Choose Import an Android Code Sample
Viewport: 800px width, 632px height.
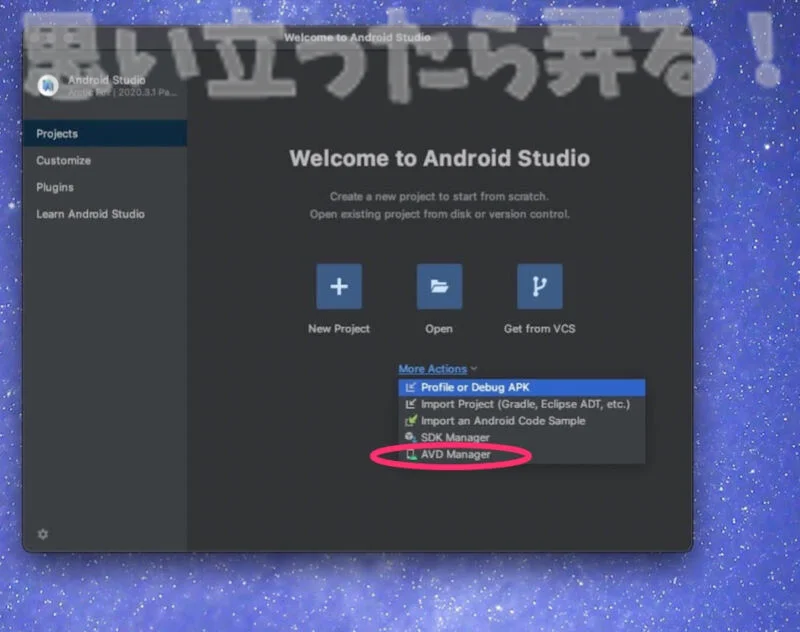[x=521, y=421]
